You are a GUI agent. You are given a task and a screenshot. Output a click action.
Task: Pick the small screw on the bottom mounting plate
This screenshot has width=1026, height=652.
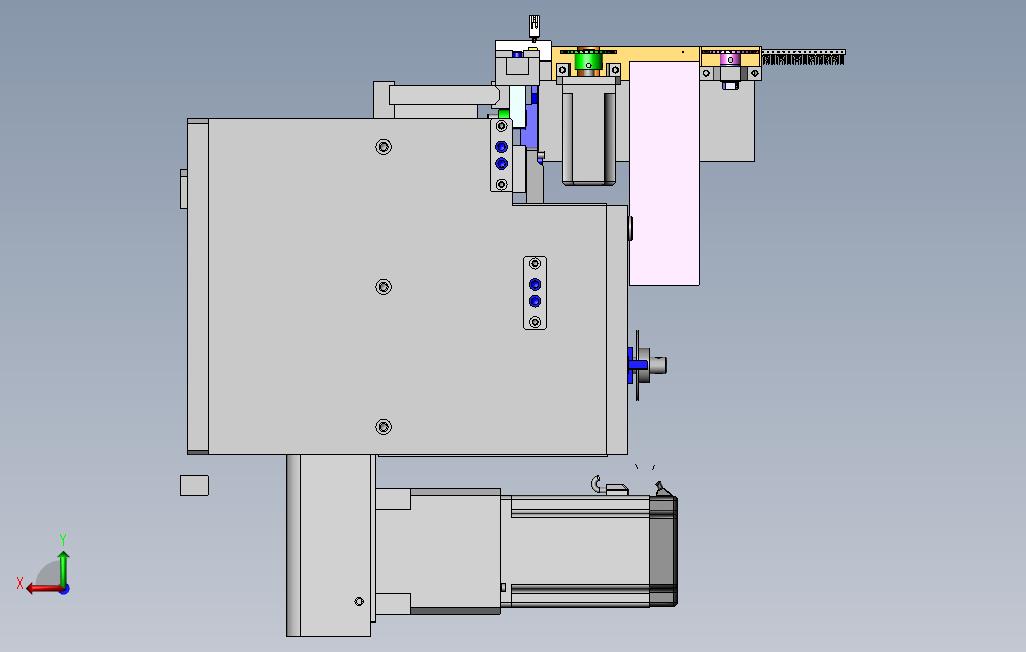click(359, 601)
